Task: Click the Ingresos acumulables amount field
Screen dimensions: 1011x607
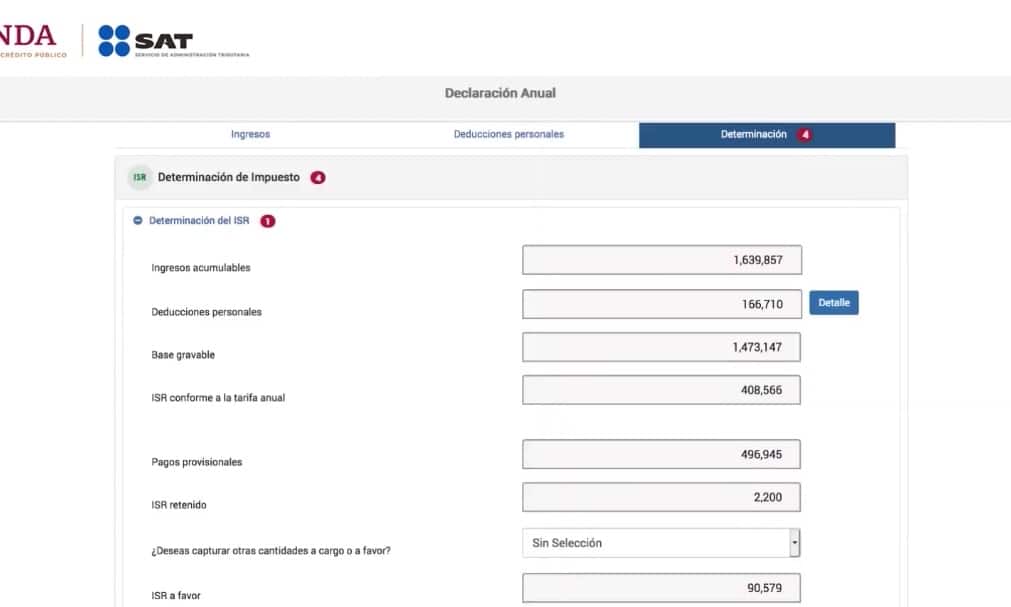Action: click(661, 260)
